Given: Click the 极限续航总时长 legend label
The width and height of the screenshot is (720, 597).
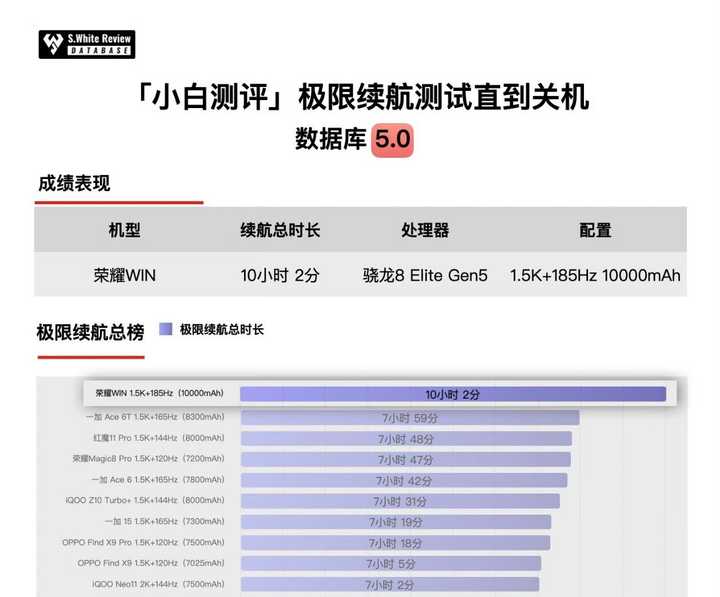Looking at the screenshot, I should tap(222, 329).
